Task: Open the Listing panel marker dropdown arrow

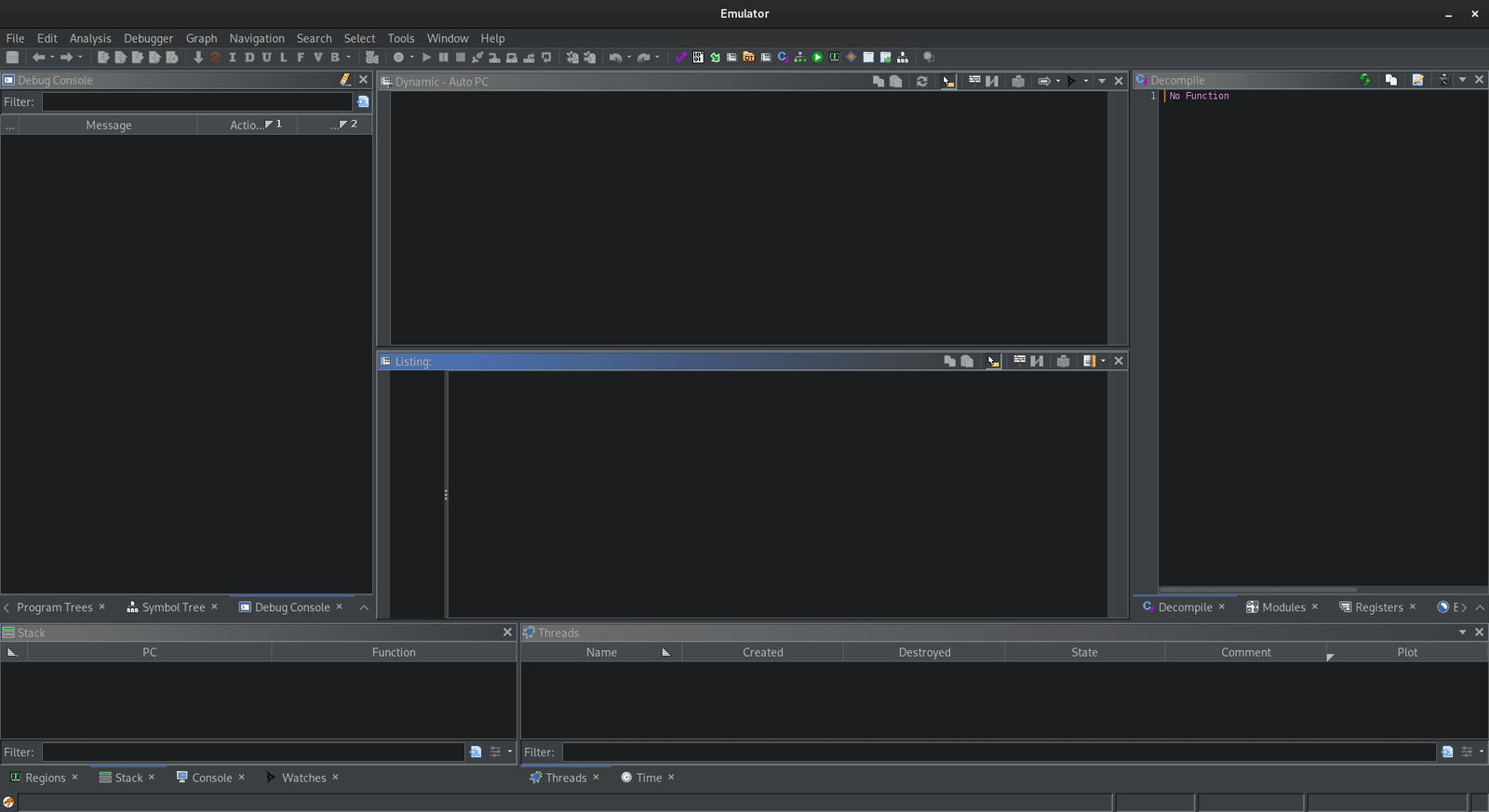Action: click(1104, 361)
